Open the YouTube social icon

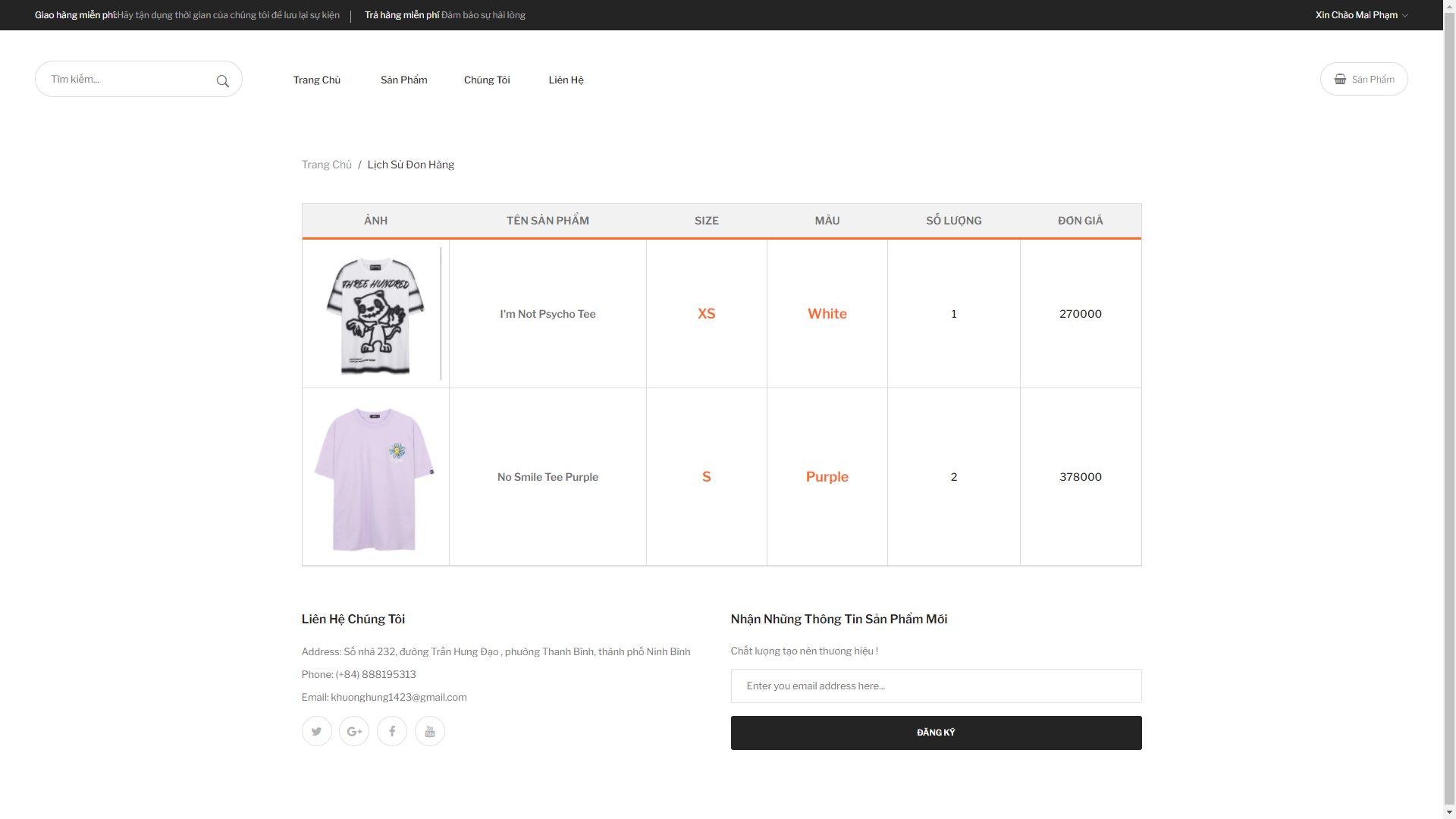click(430, 731)
